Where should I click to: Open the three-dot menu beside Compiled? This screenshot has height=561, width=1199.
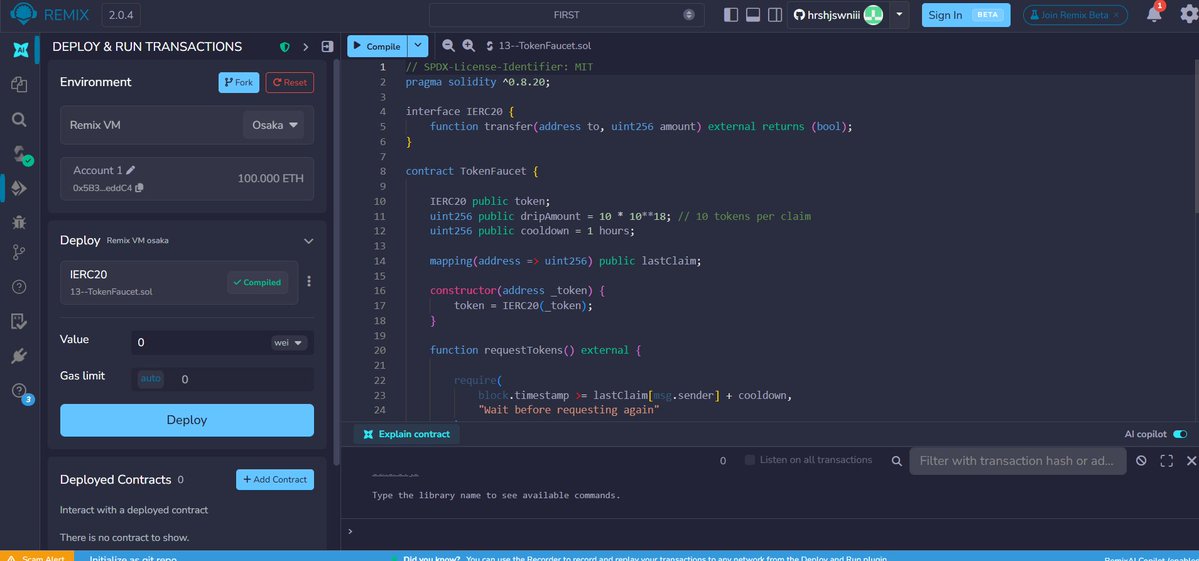pos(309,281)
